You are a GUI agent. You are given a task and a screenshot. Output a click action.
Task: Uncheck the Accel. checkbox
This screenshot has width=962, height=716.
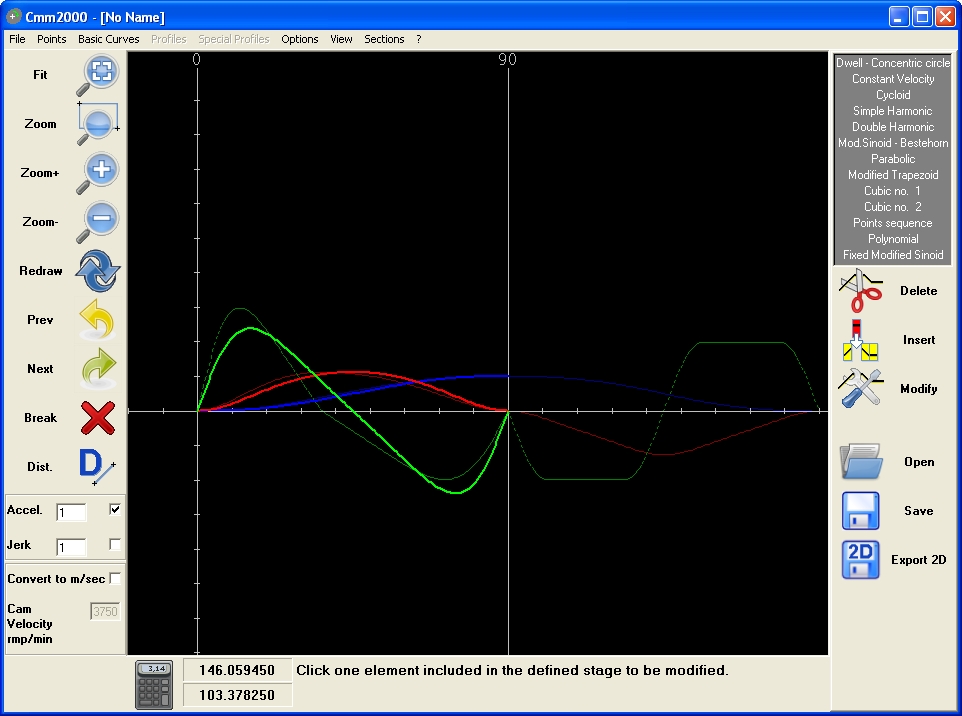pyautogui.click(x=115, y=509)
